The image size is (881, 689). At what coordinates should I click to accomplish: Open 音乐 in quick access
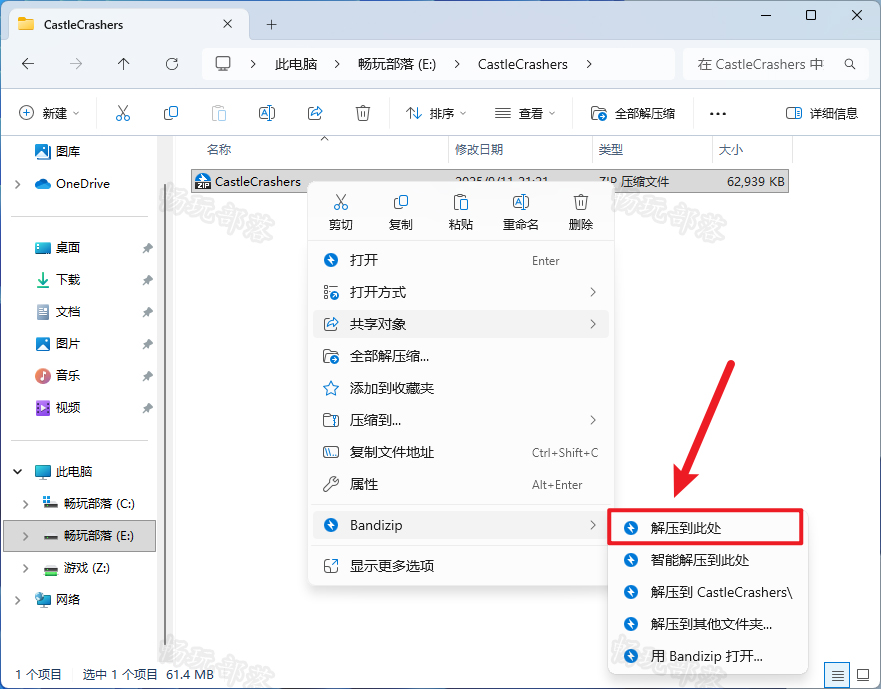[57, 375]
